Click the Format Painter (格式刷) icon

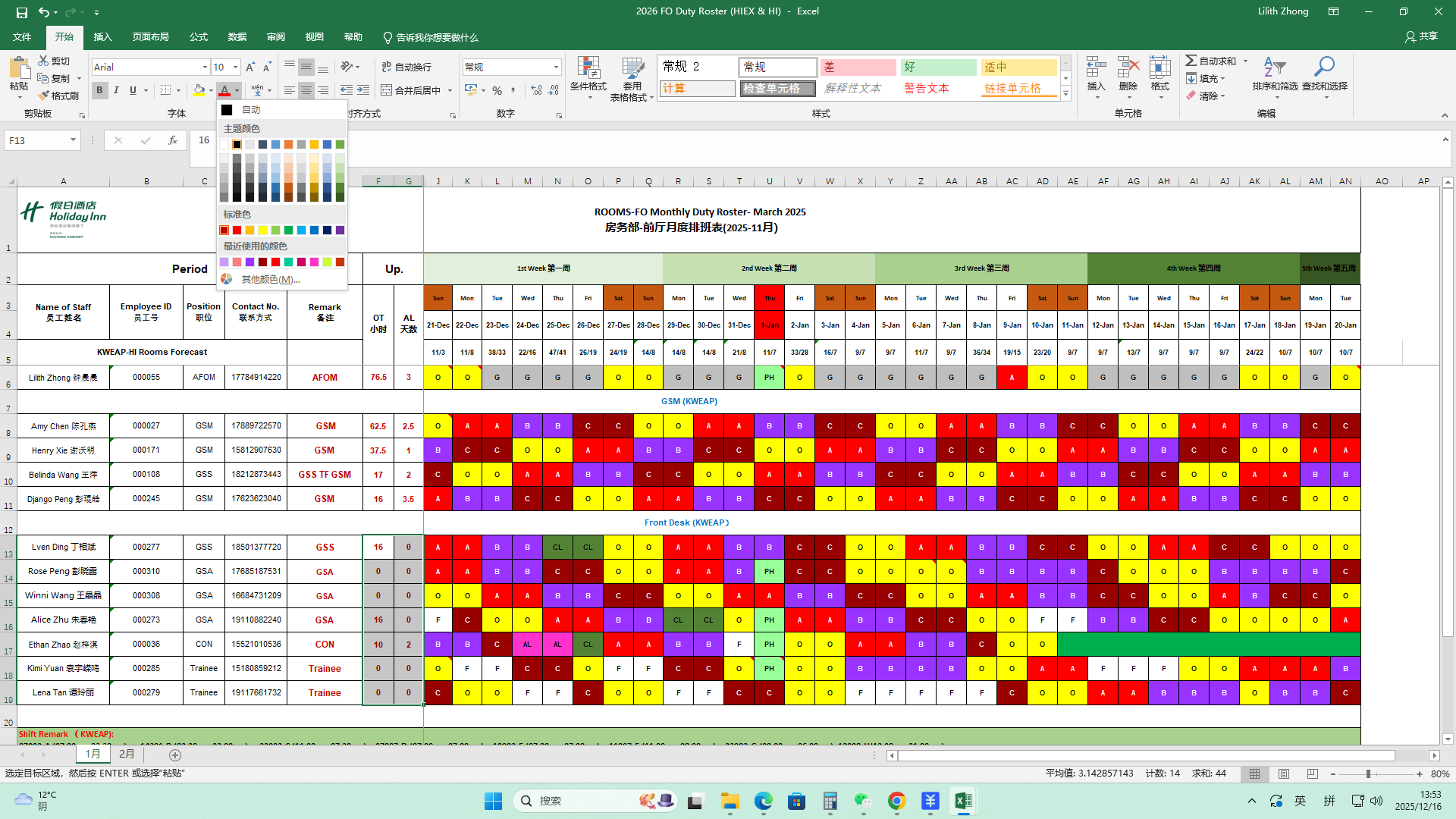coord(44,96)
